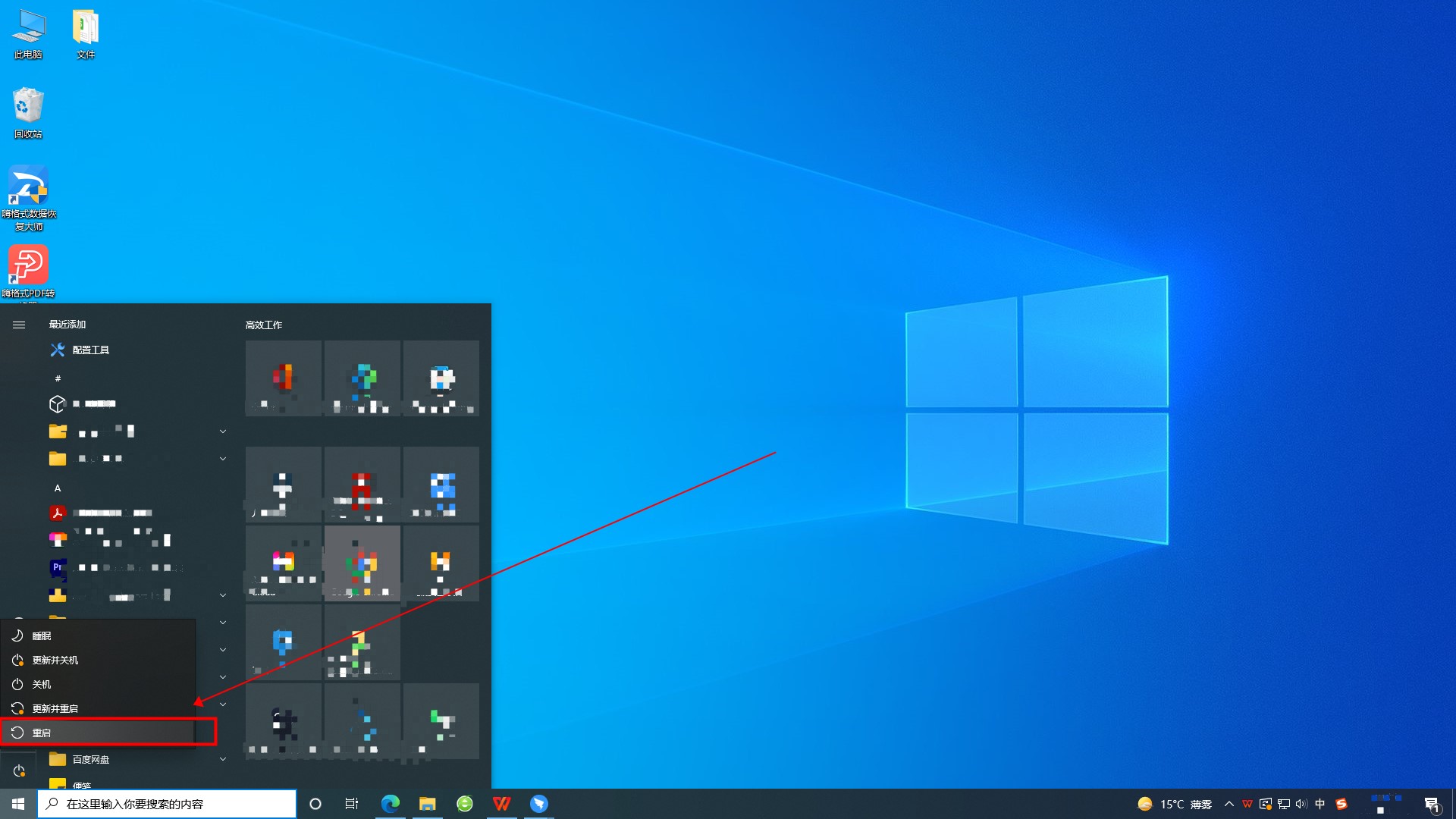Screen dimensions: 1456x819
Task: Expand the hidden tray icons chevron
Action: (x=1228, y=804)
